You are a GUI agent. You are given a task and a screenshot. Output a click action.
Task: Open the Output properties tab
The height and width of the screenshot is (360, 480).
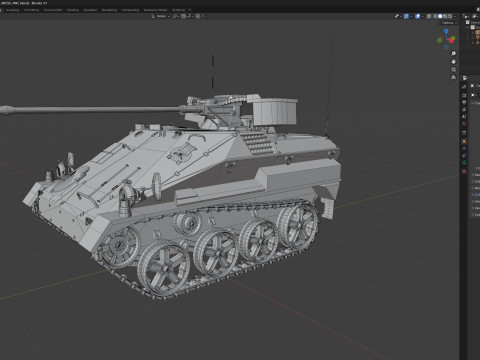pos(464,102)
